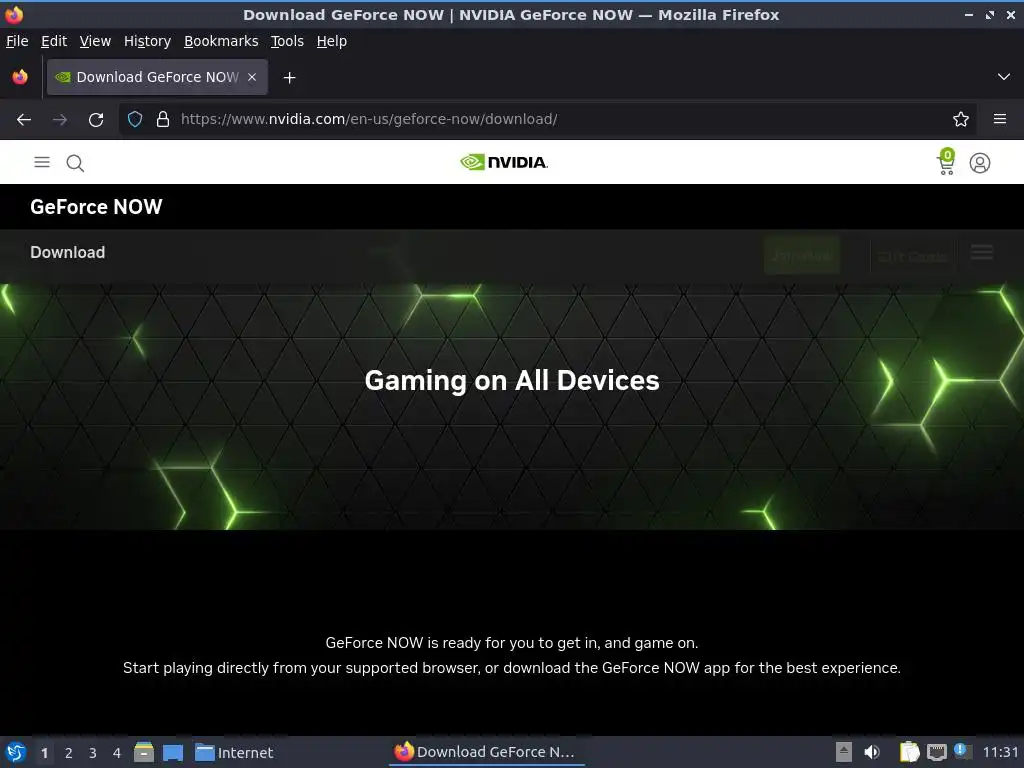1024x768 pixels.
Task: Open the update notification tray icon
Action: (x=962, y=750)
